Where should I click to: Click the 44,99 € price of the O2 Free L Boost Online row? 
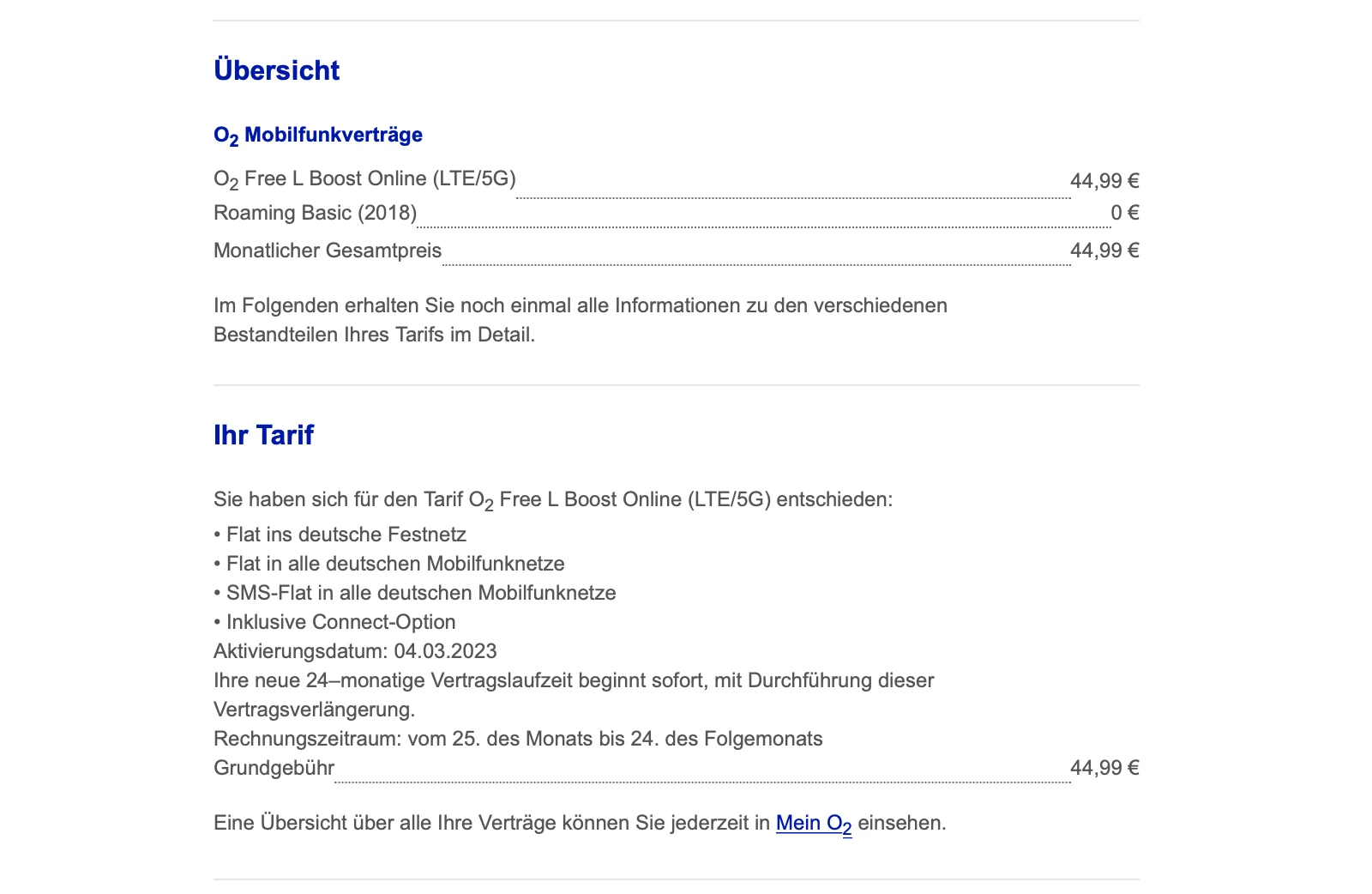1104,181
